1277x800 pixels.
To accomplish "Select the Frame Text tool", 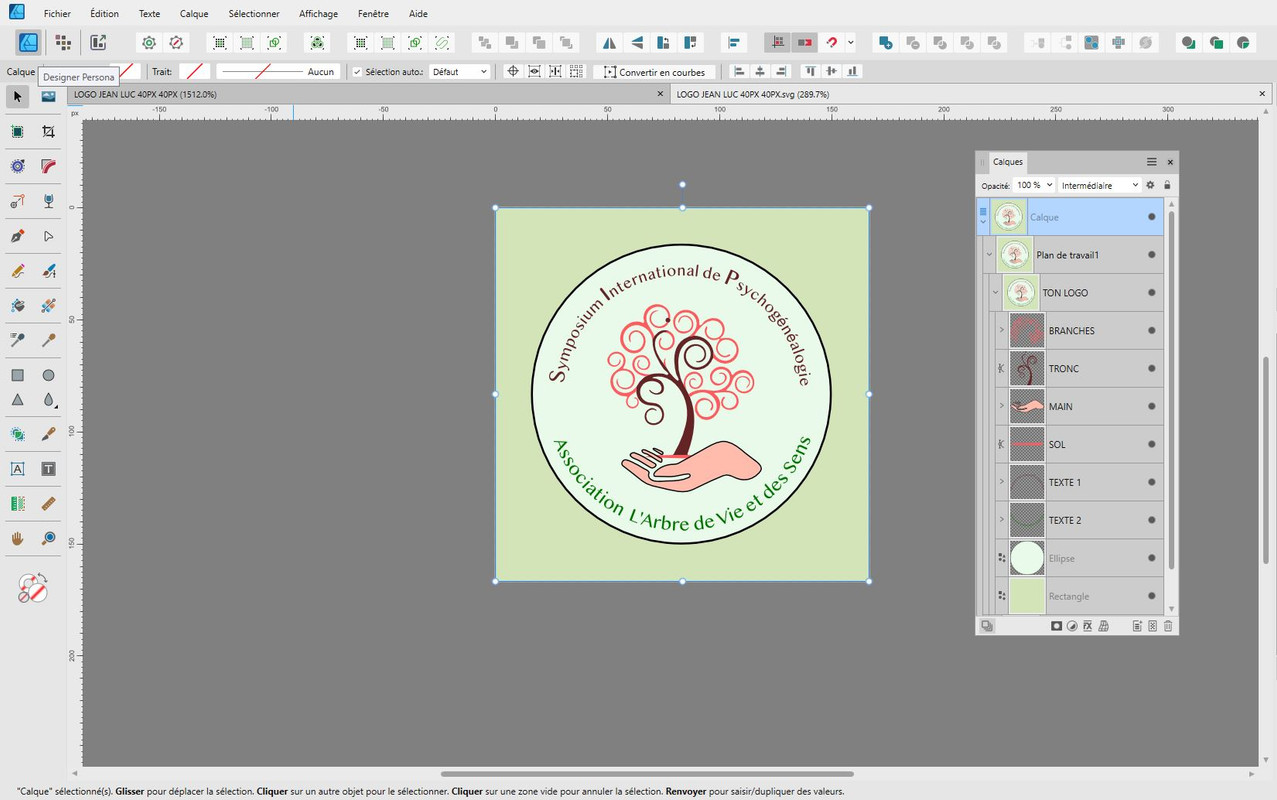I will pos(48,469).
